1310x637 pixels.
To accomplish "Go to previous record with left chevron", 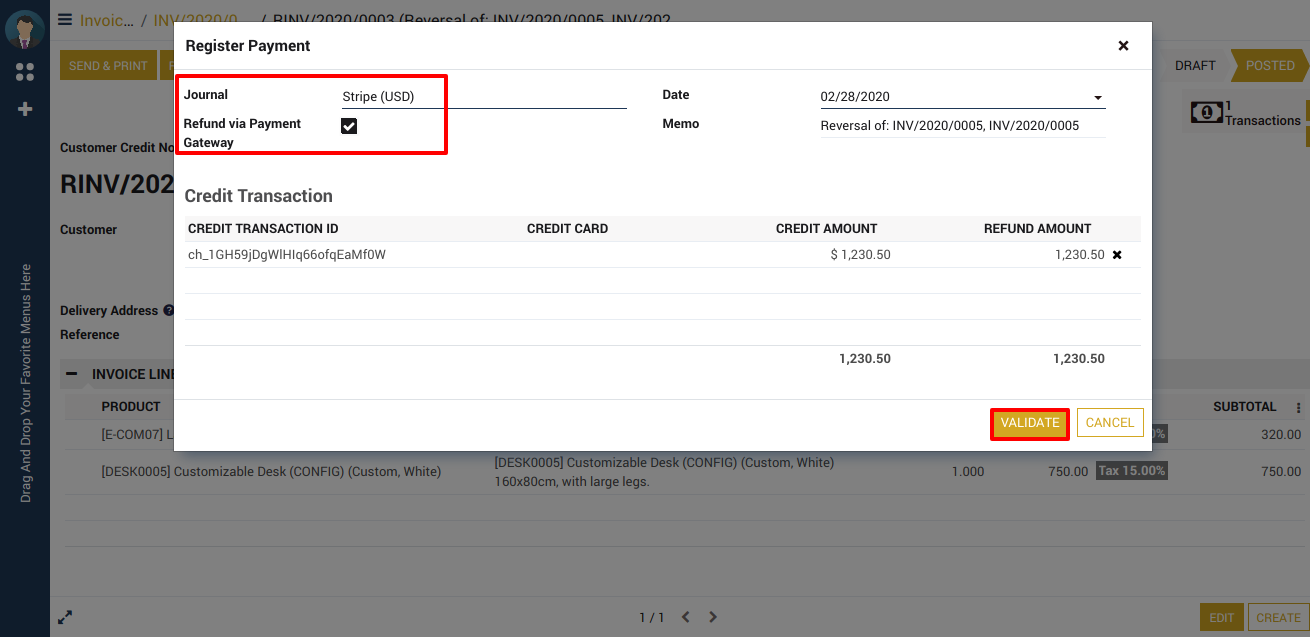I will pyautogui.click(x=685, y=617).
